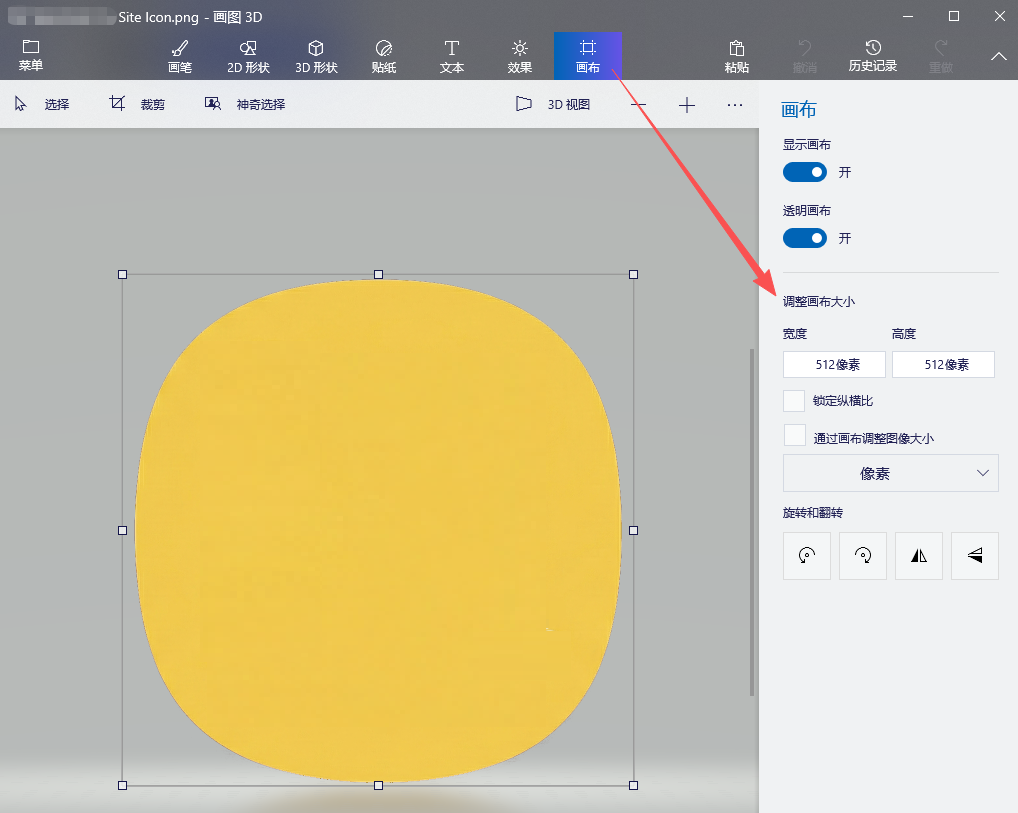Activate the 选择 select tool
This screenshot has height=813, width=1018.
[42, 104]
